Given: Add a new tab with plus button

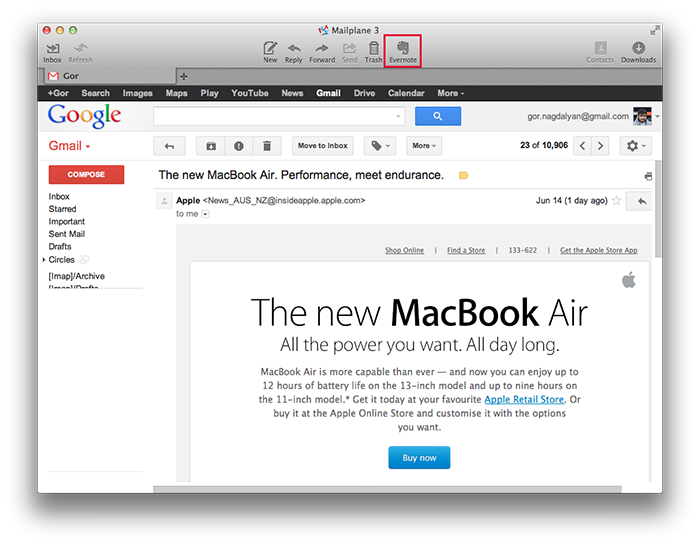Looking at the screenshot, I should click(x=183, y=76).
